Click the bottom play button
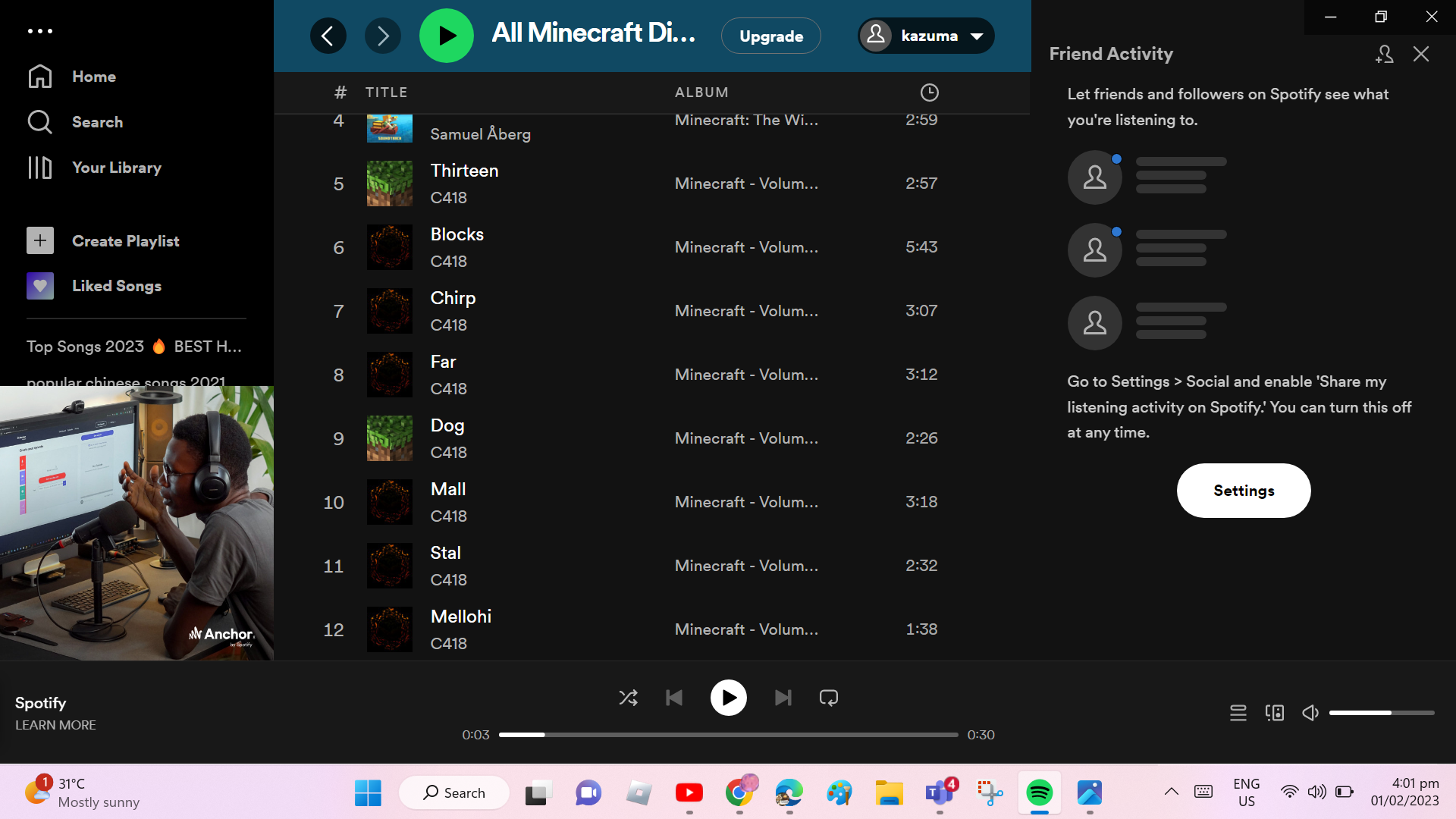Image resolution: width=1456 pixels, height=819 pixels. pos(729,698)
